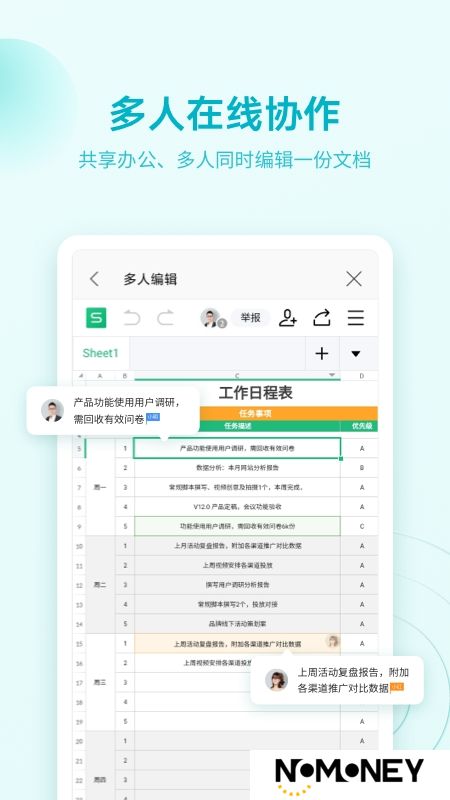
Task: Open the hamburger menu
Action: 356,318
